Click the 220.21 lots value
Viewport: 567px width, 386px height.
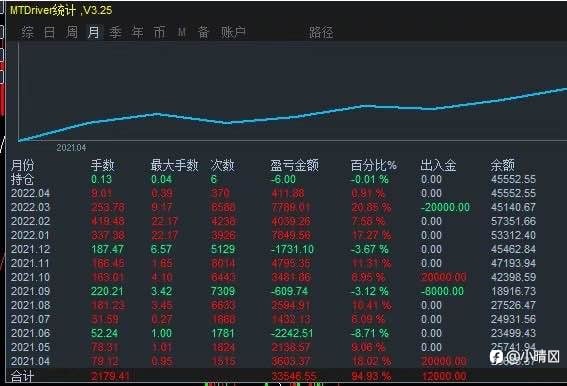[x=107, y=291]
